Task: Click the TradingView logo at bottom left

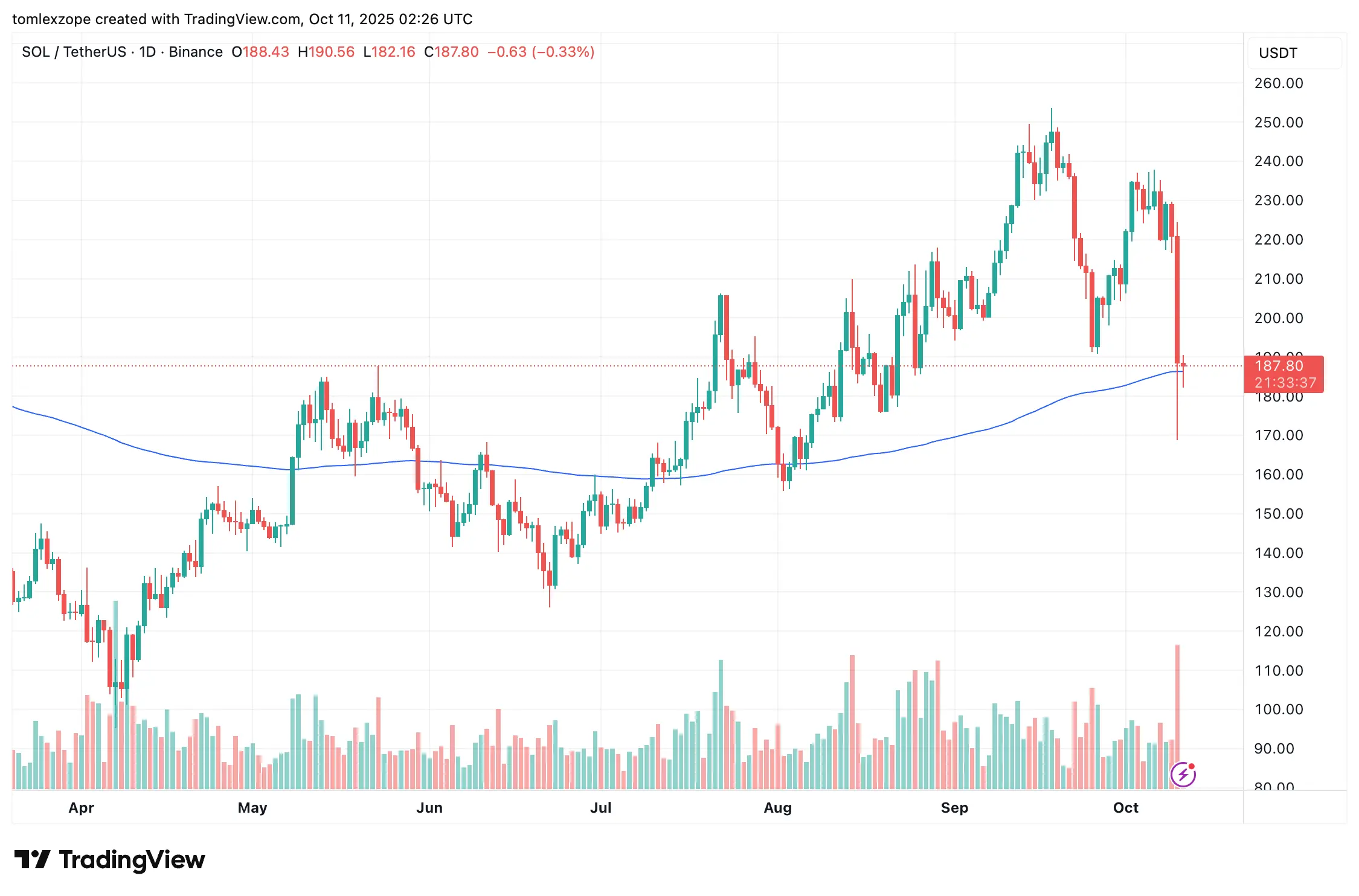Action: [x=110, y=860]
